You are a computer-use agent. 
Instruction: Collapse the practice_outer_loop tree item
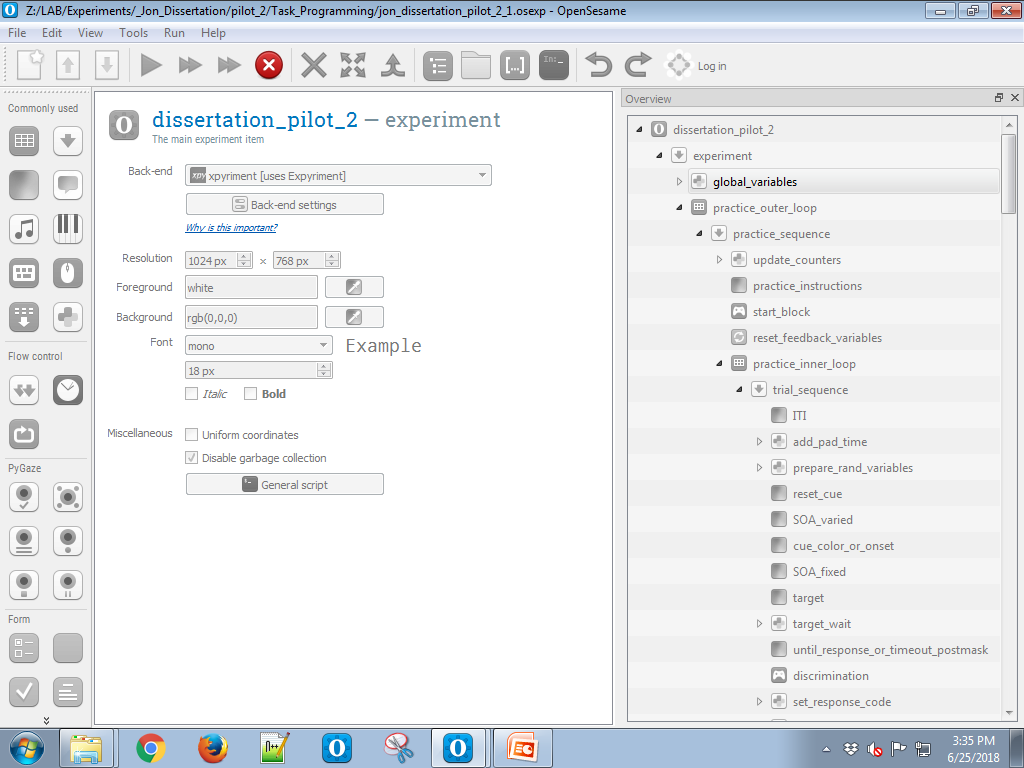point(679,208)
